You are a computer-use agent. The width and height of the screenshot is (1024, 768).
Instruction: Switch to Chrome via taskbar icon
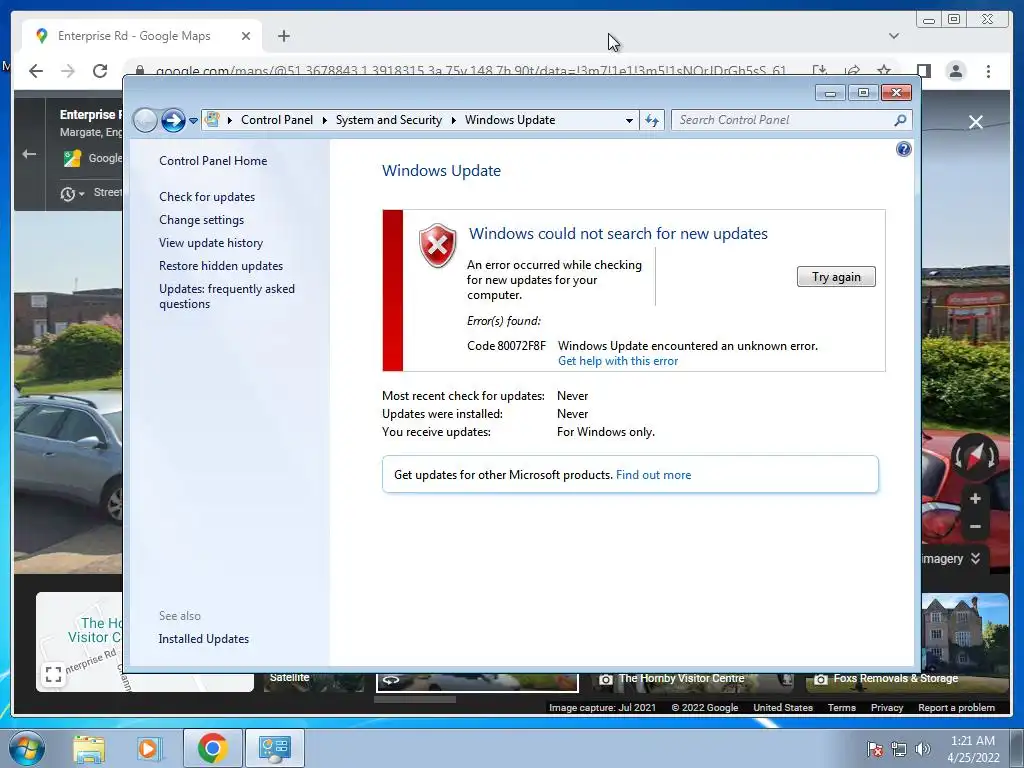[x=212, y=748]
